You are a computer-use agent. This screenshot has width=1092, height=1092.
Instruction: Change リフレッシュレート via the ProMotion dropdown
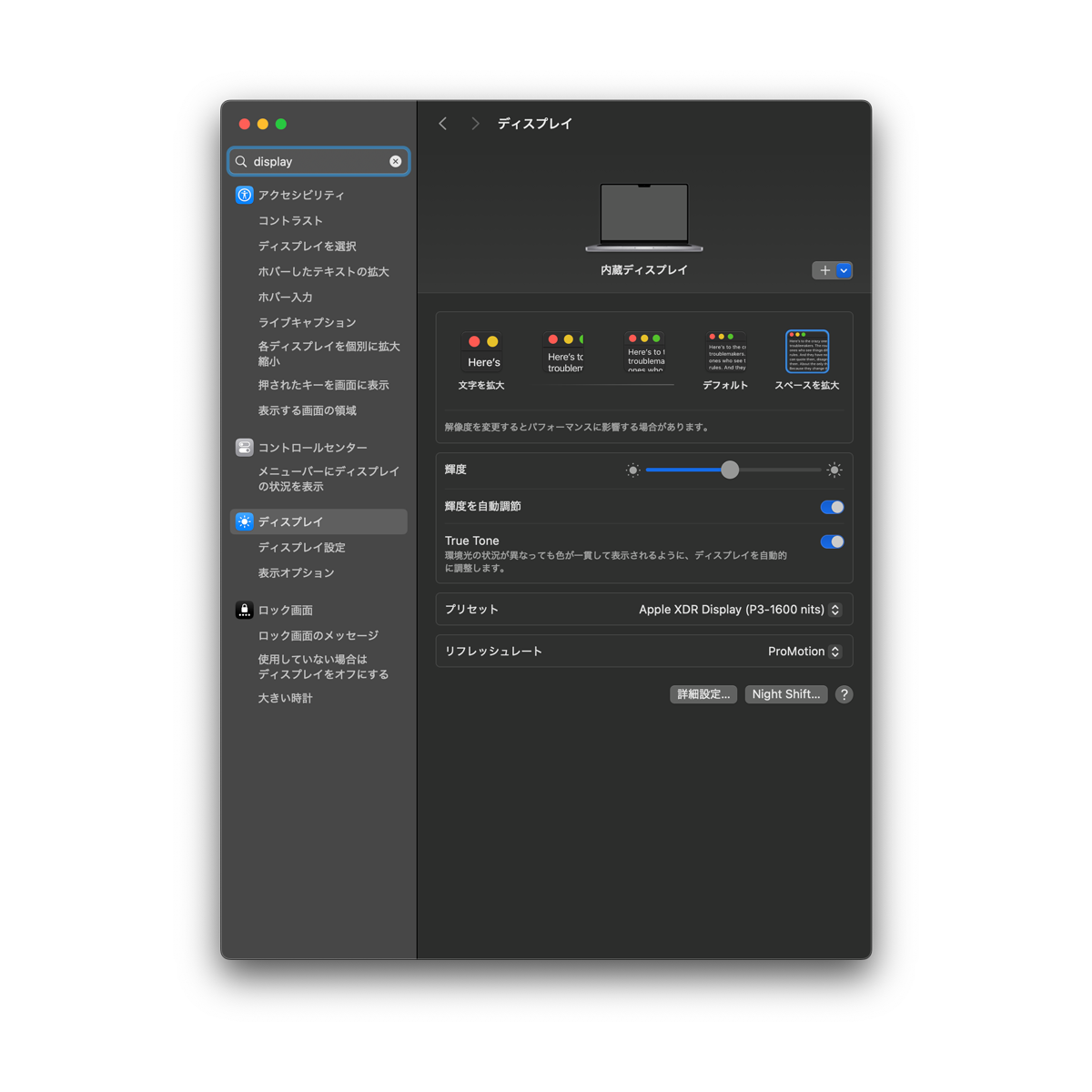click(803, 651)
